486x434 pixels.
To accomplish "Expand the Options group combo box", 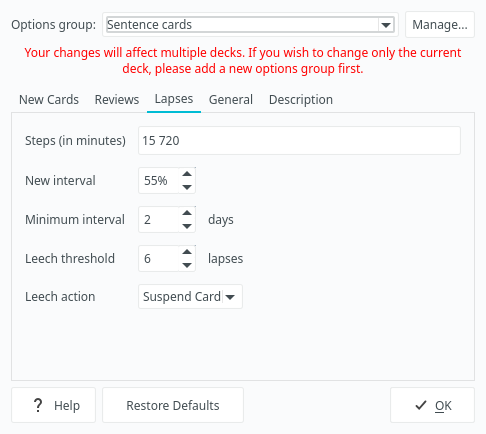I will [250, 25].
